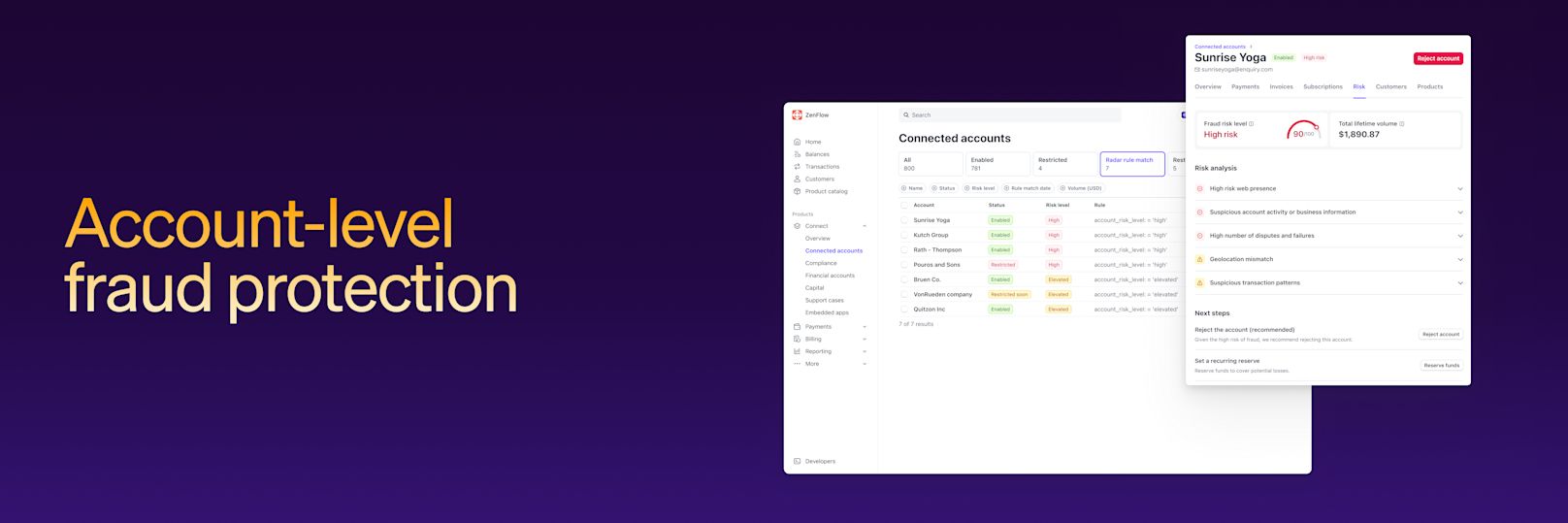Switch to the Subscriptions tab
This screenshot has width=1568, height=523.
coord(1323,86)
